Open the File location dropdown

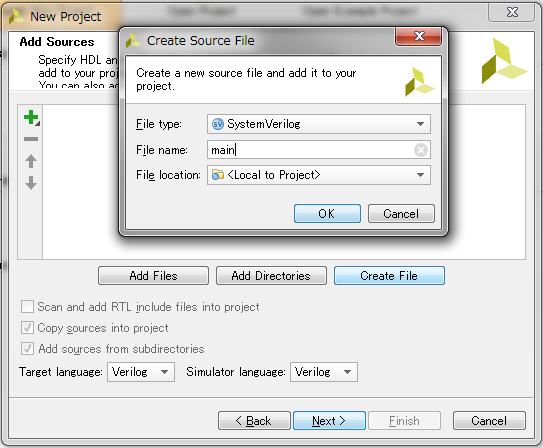(319, 175)
